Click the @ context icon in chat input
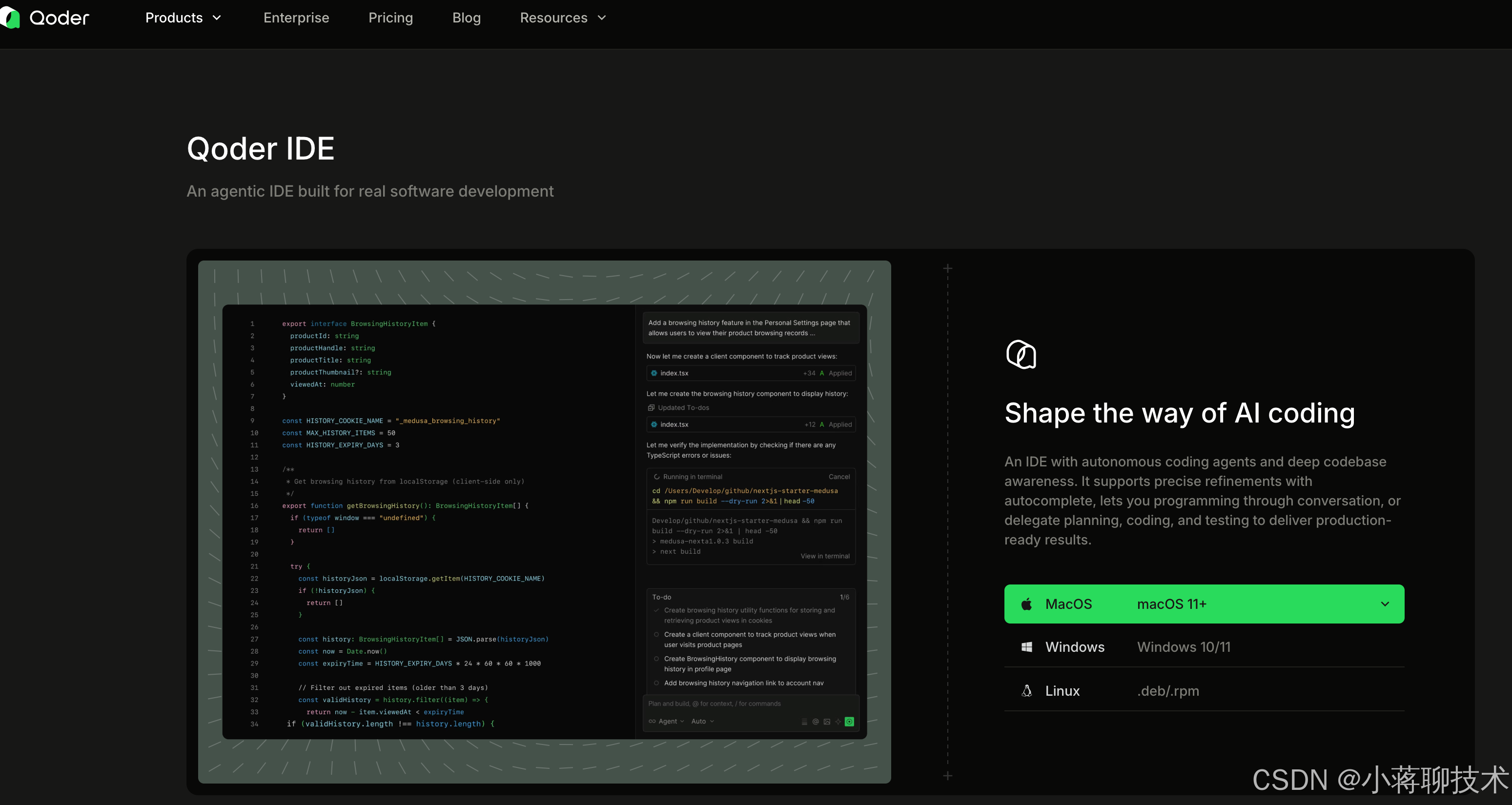 point(815,722)
